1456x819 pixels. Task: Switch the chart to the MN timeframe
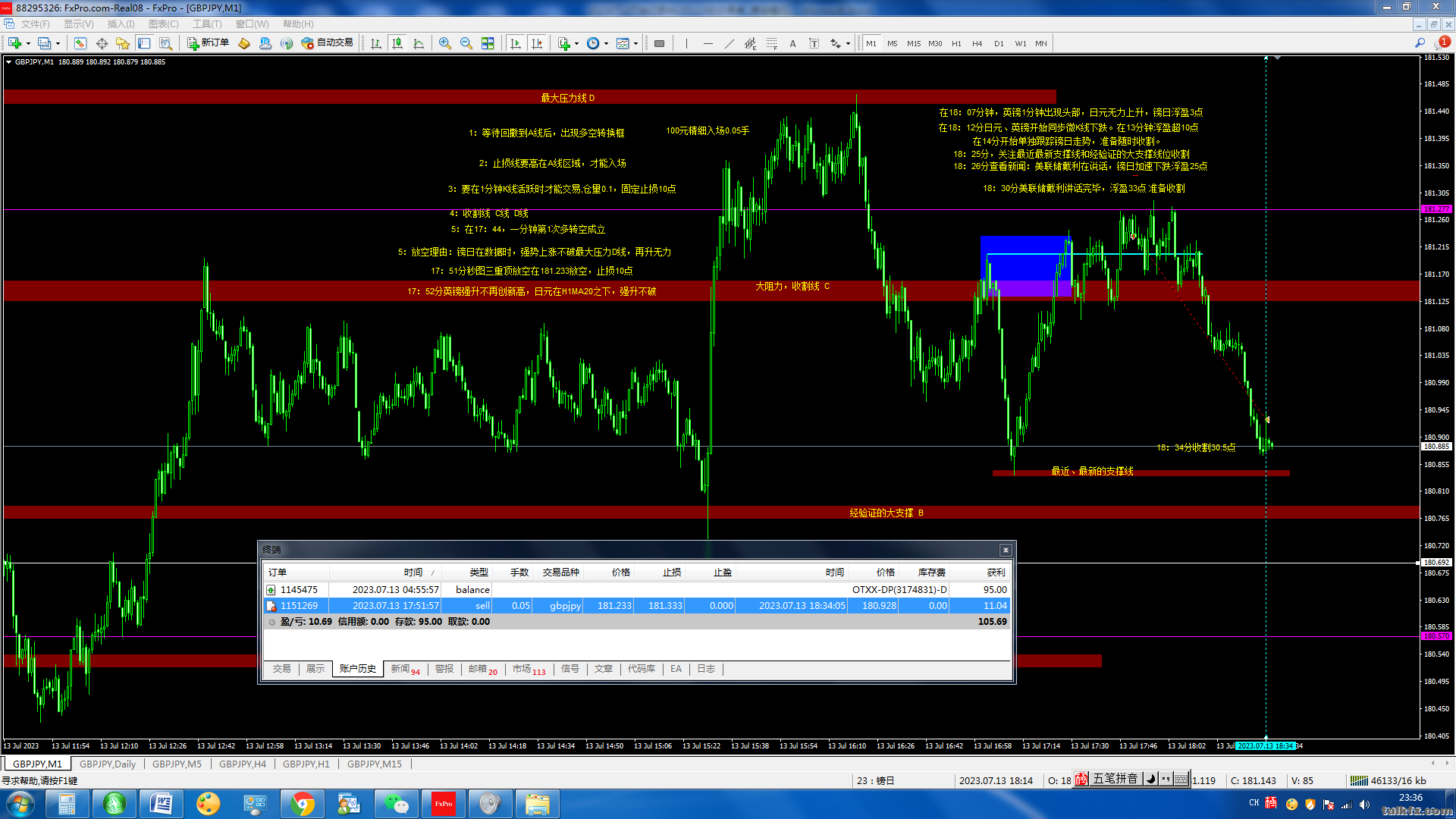pyautogui.click(x=1041, y=43)
